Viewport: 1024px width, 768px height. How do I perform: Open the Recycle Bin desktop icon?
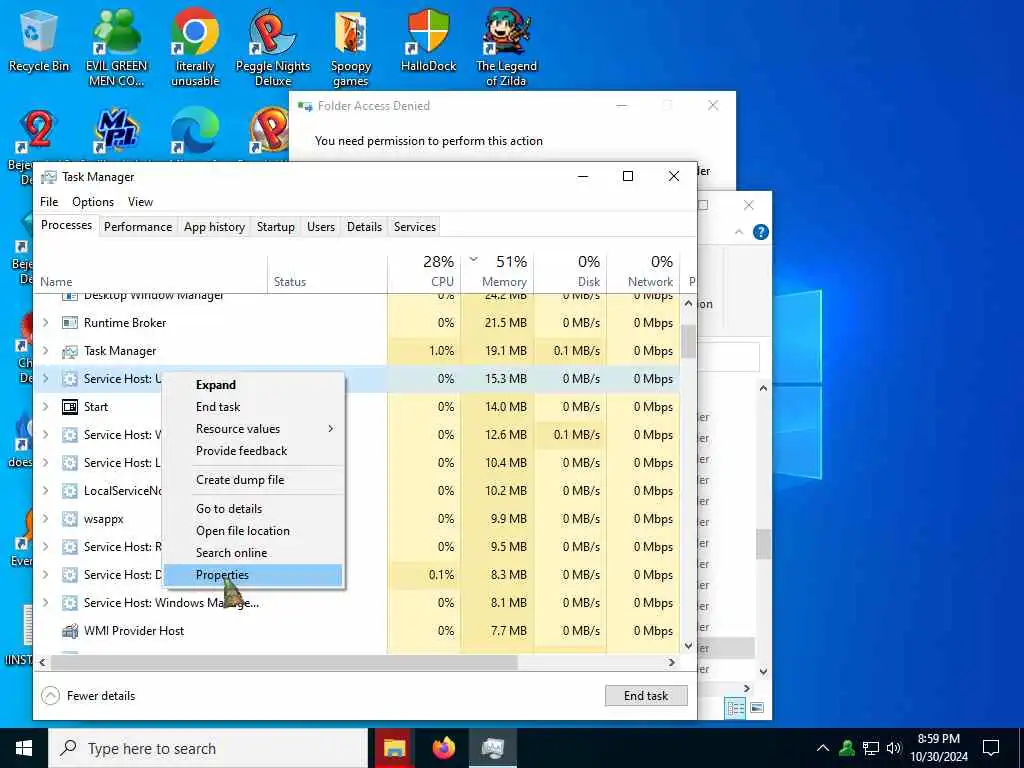tap(39, 40)
